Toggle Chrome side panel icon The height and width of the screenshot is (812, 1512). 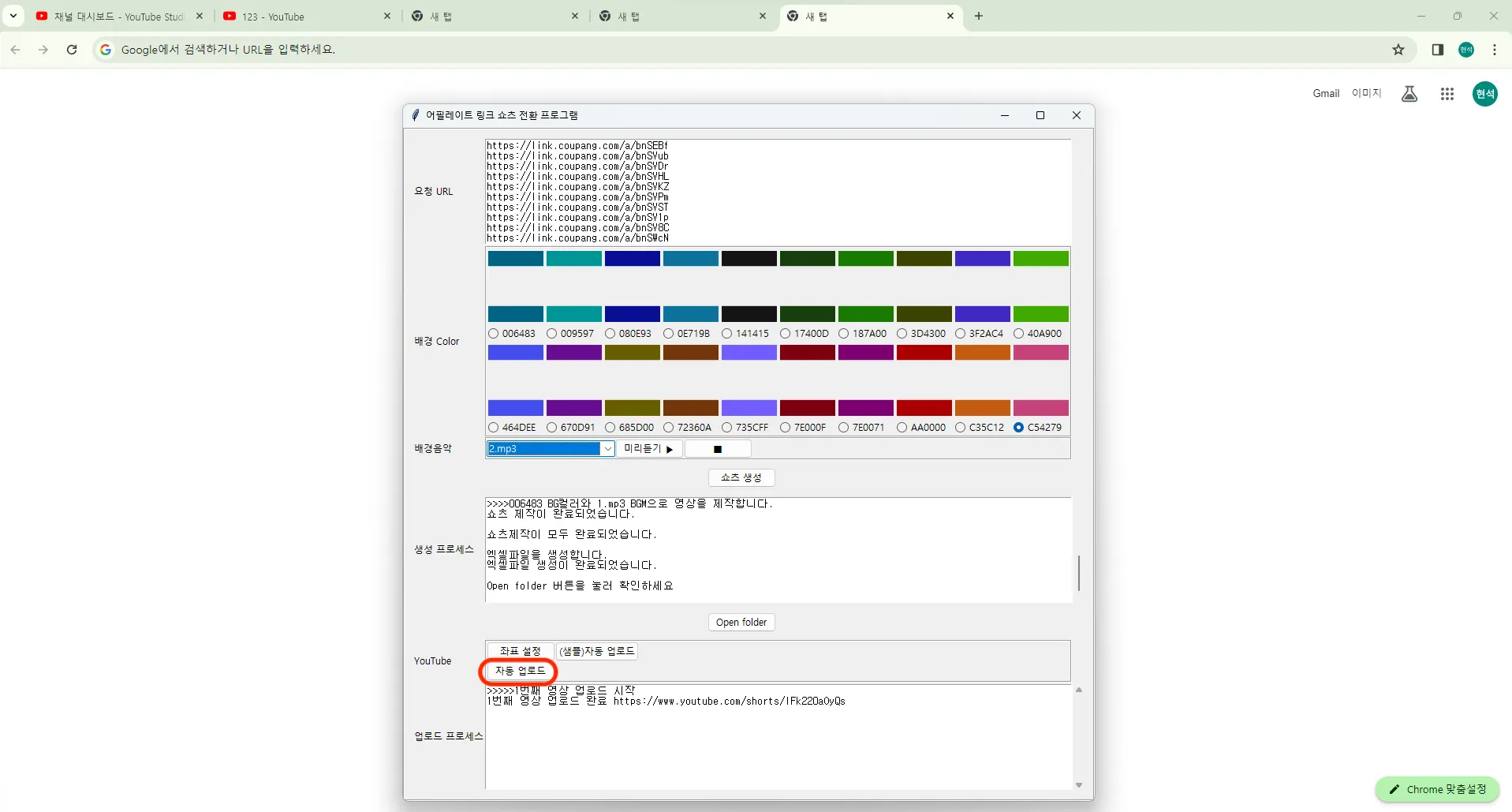pyautogui.click(x=1437, y=50)
